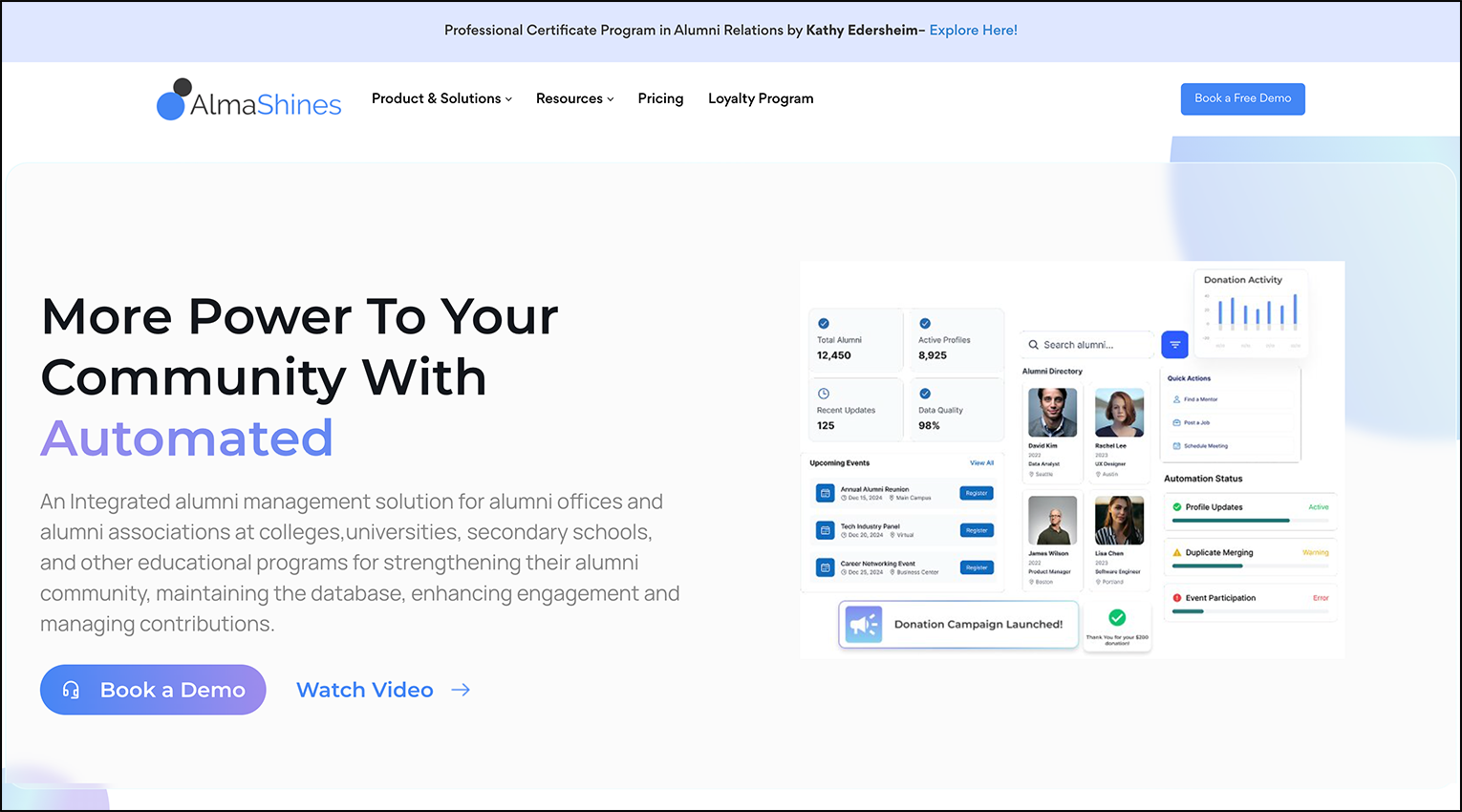
Task: Toggle the Profile Updates active status check
Action: pos(1175,506)
